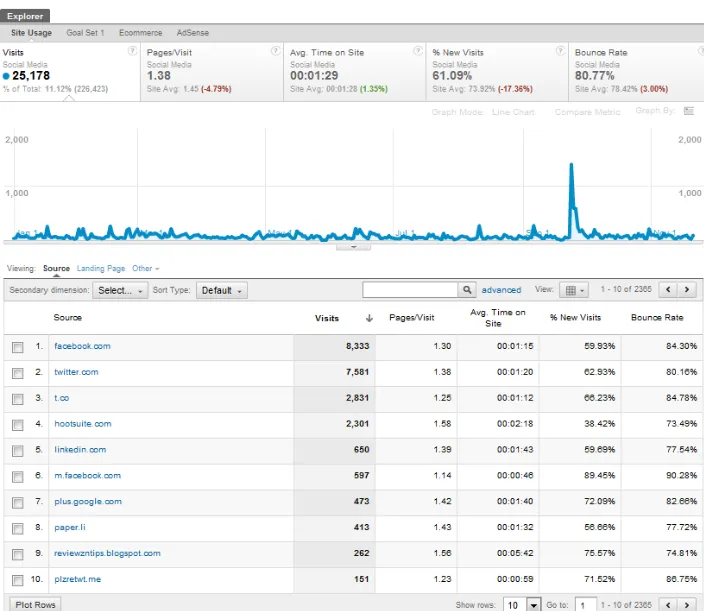This screenshot has height=611, width=704.
Task: Check the t.co row checkbox
Action: (x=18, y=399)
